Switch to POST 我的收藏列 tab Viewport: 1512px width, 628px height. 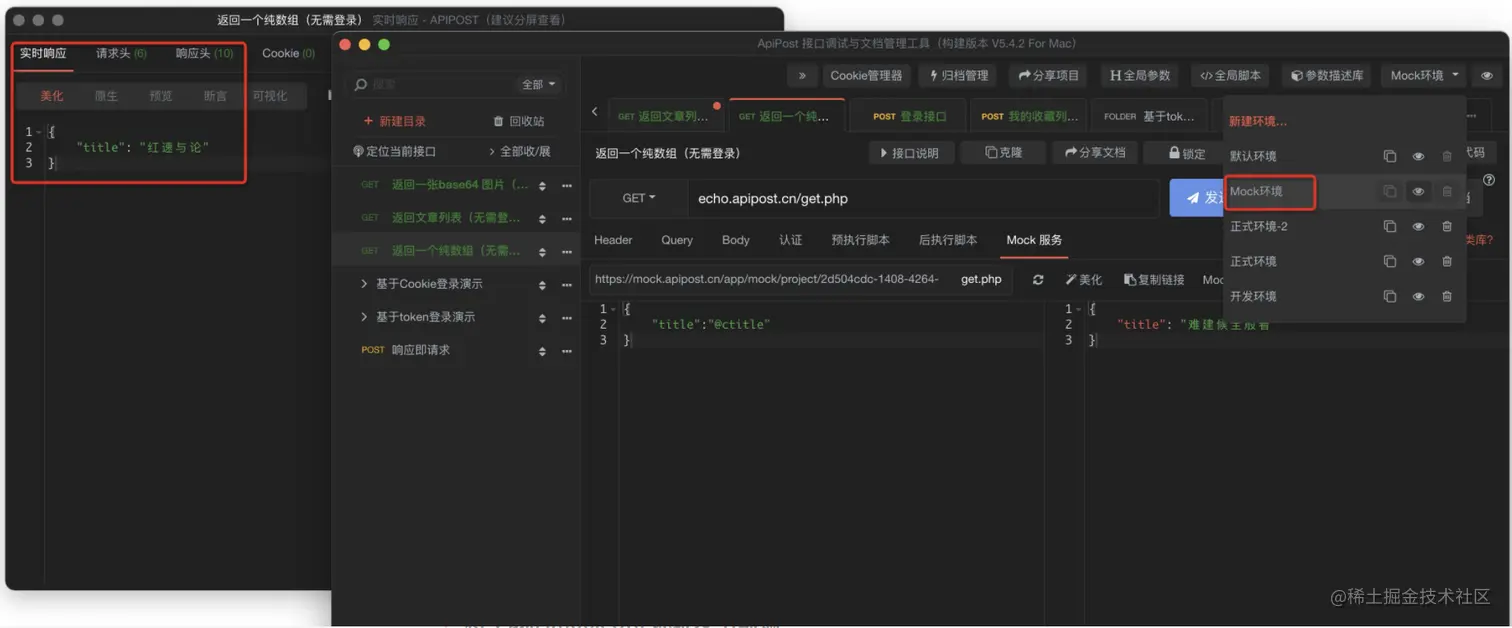click(x=1029, y=116)
